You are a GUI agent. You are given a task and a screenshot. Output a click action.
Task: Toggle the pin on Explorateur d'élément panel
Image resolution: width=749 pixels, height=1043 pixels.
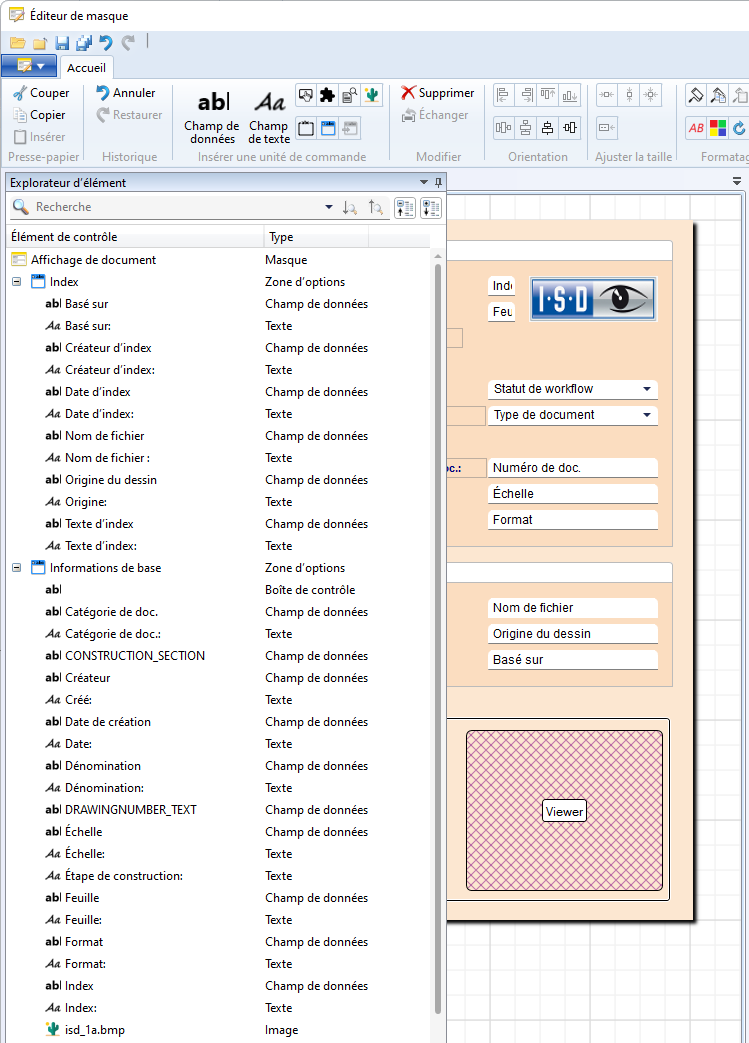click(438, 182)
